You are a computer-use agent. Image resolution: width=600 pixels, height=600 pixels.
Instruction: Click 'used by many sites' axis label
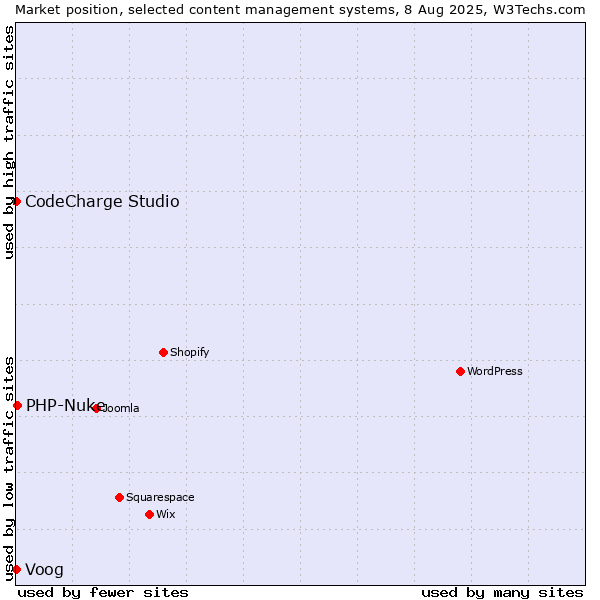[502, 593]
